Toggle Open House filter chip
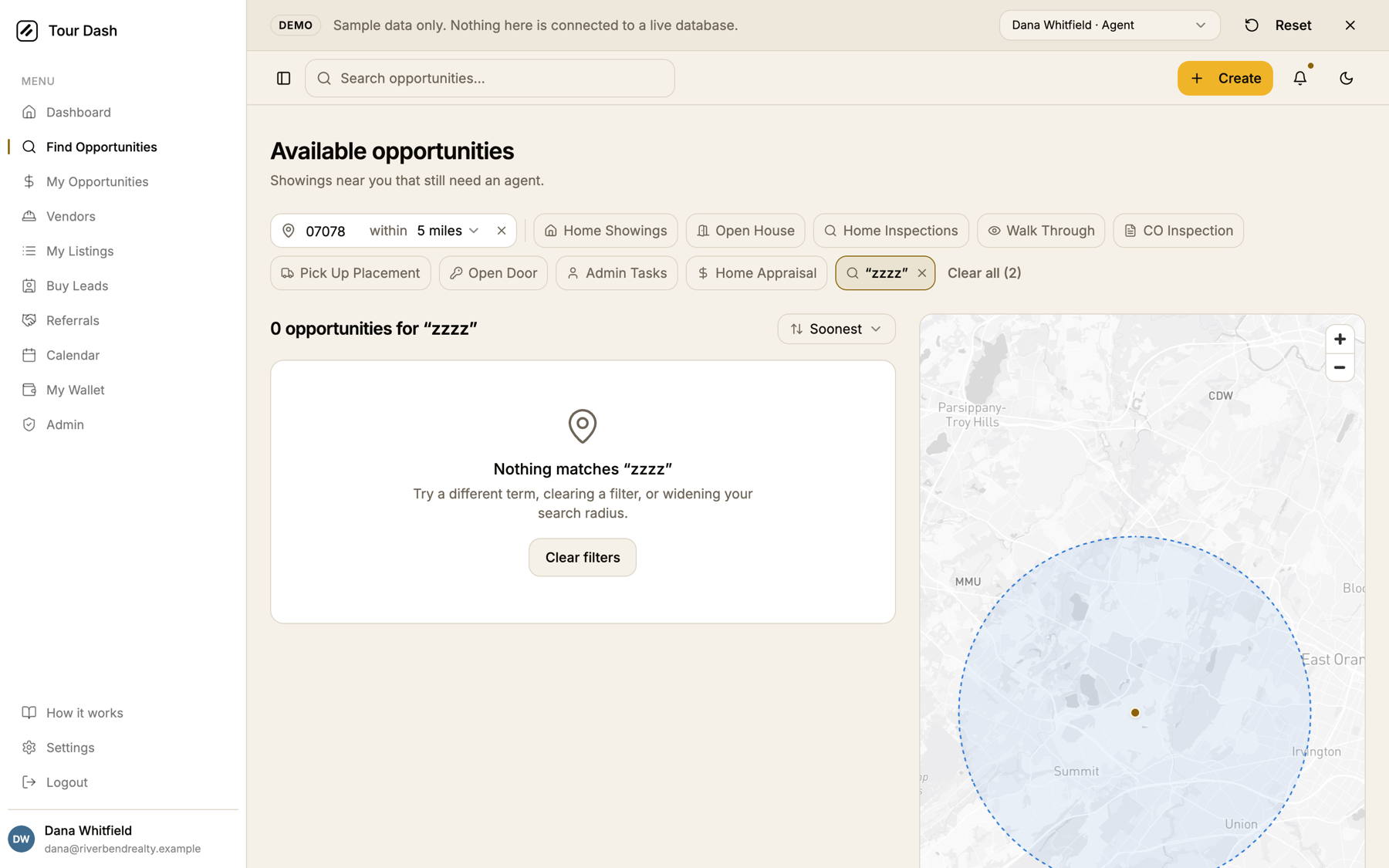Viewport: 1389px width, 868px height. pyautogui.click(x=745, y=231)
